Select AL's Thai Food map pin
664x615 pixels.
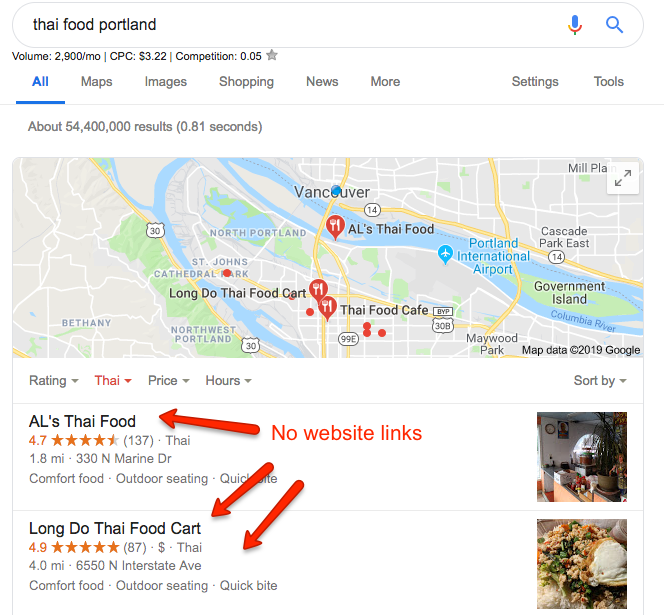(335, 227)
